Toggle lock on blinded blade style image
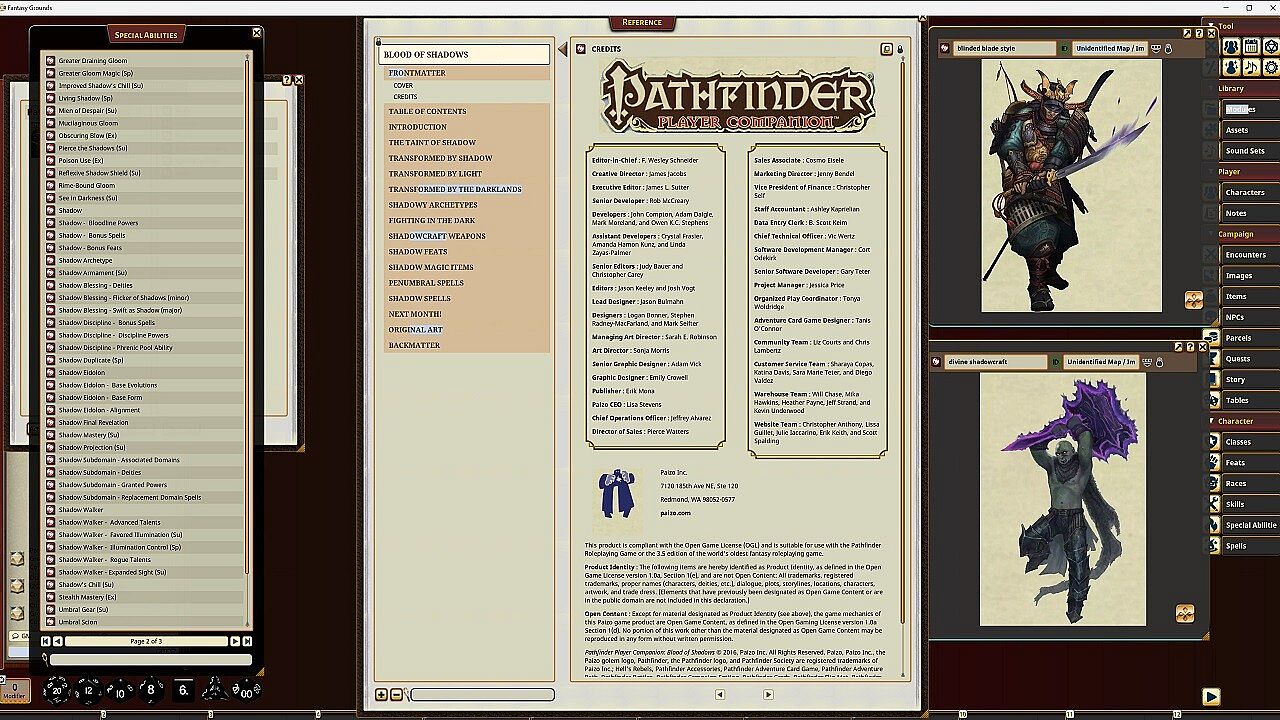The image size is (1280, 720). [x=1168, y=48]
